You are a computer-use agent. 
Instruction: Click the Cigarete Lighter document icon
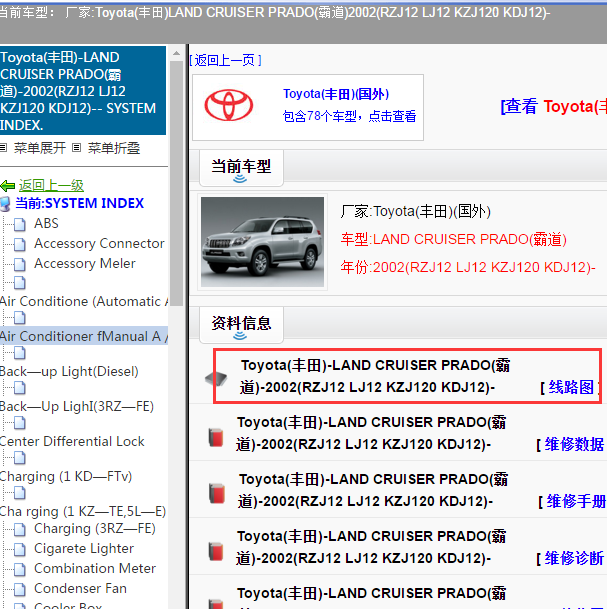click(19, 549)
